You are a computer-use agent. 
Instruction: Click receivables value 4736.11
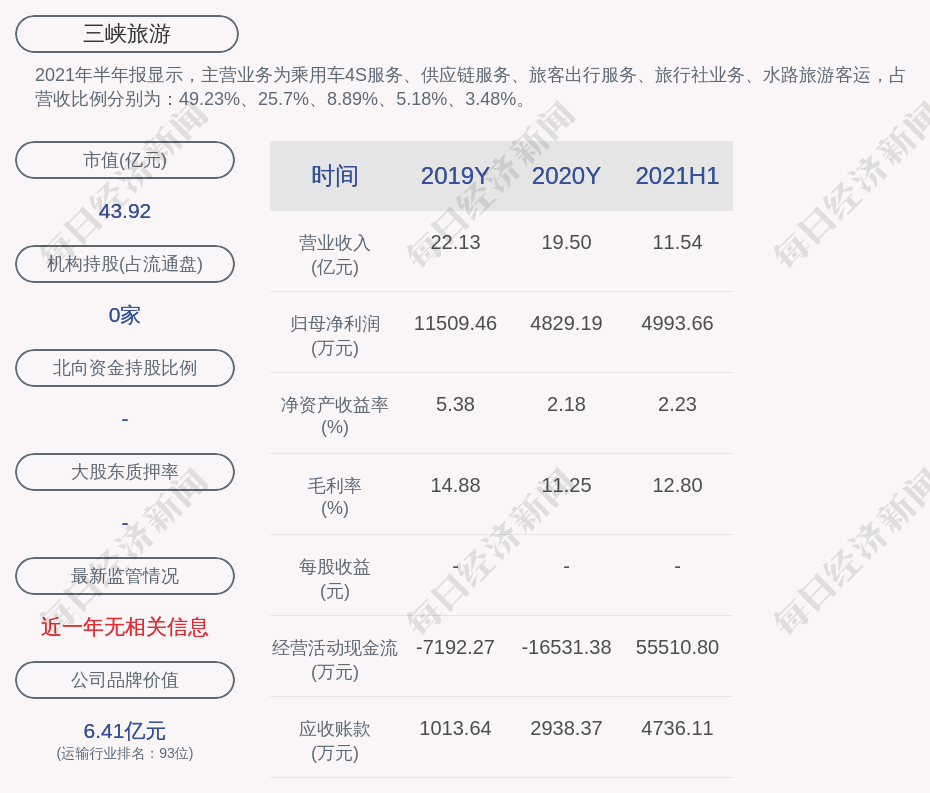click(x=677, y=728)
